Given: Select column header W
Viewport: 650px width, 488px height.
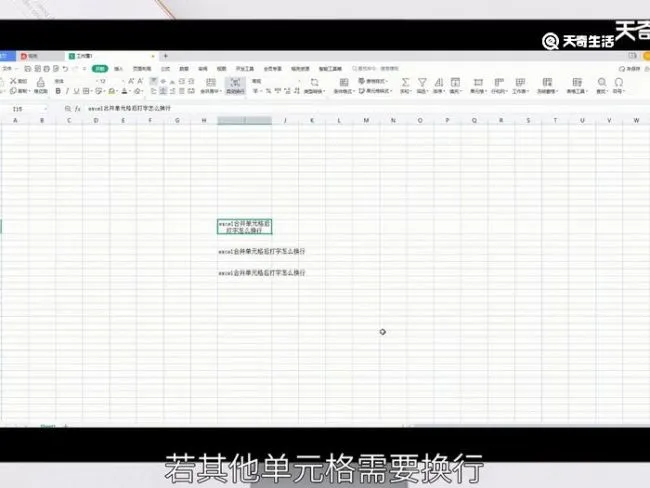Looking at the screenshot, I should point(636,121).
